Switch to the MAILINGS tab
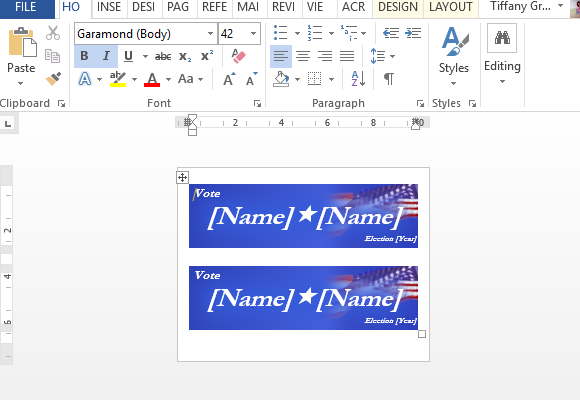Screen dimensions: 580x400 248,7
